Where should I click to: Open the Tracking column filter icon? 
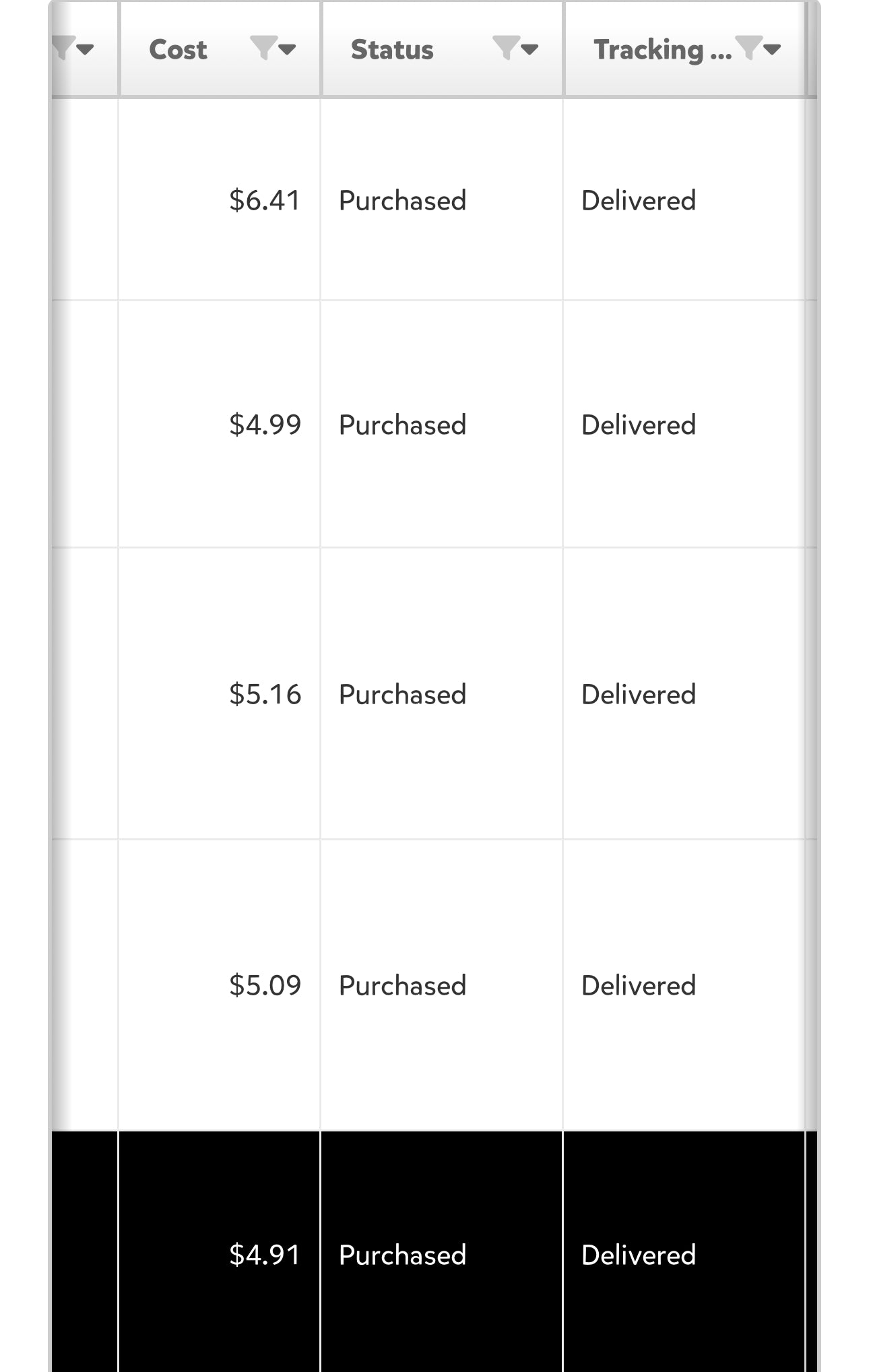point(758,49)
